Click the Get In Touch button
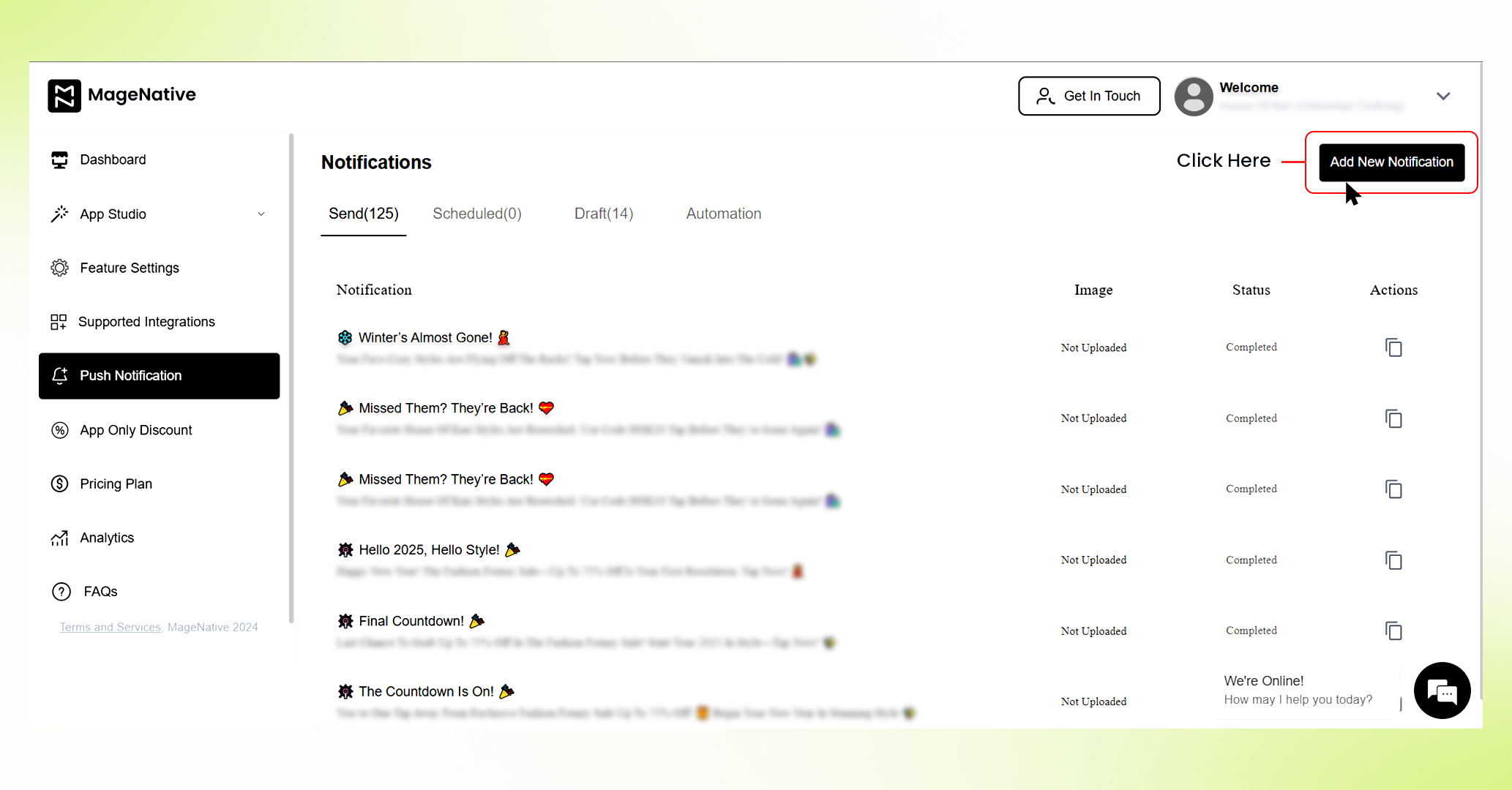Viewport: 1512px width, 790px height. pos(1089,96)
